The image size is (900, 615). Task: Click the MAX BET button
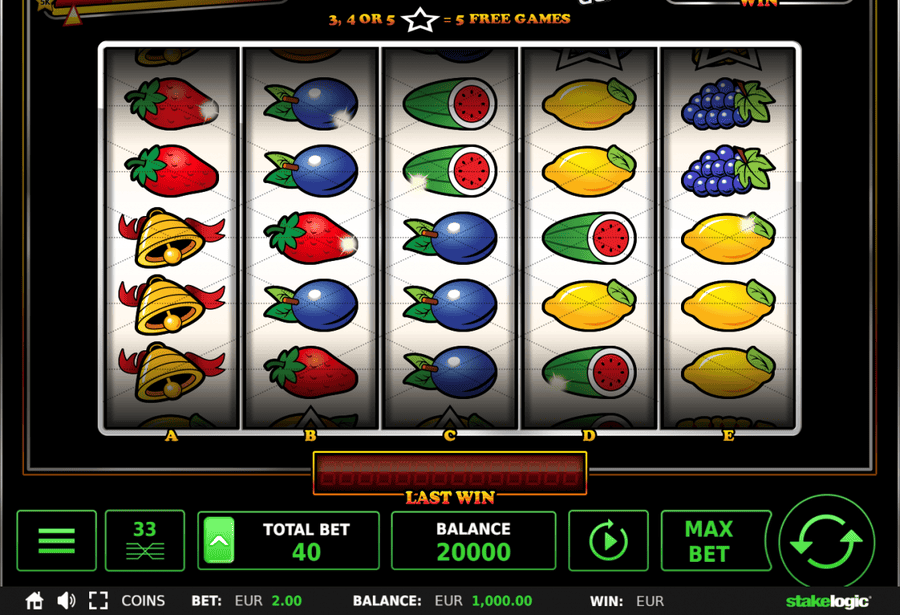pyautogui.click(x=714, y=540)
